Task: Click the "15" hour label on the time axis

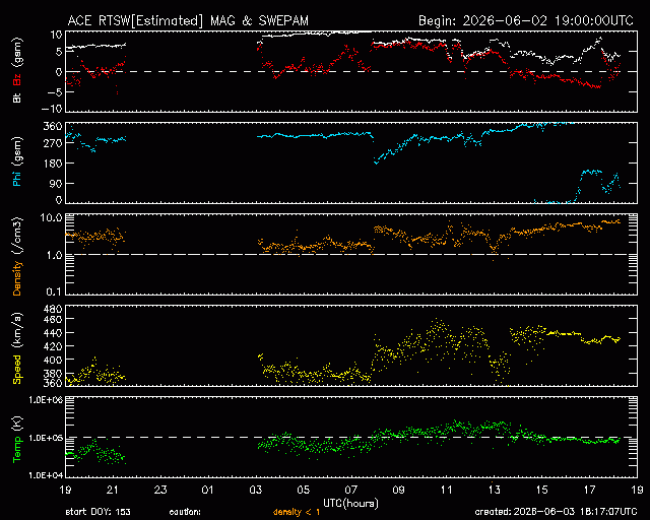Action: (x=542, y=490)
